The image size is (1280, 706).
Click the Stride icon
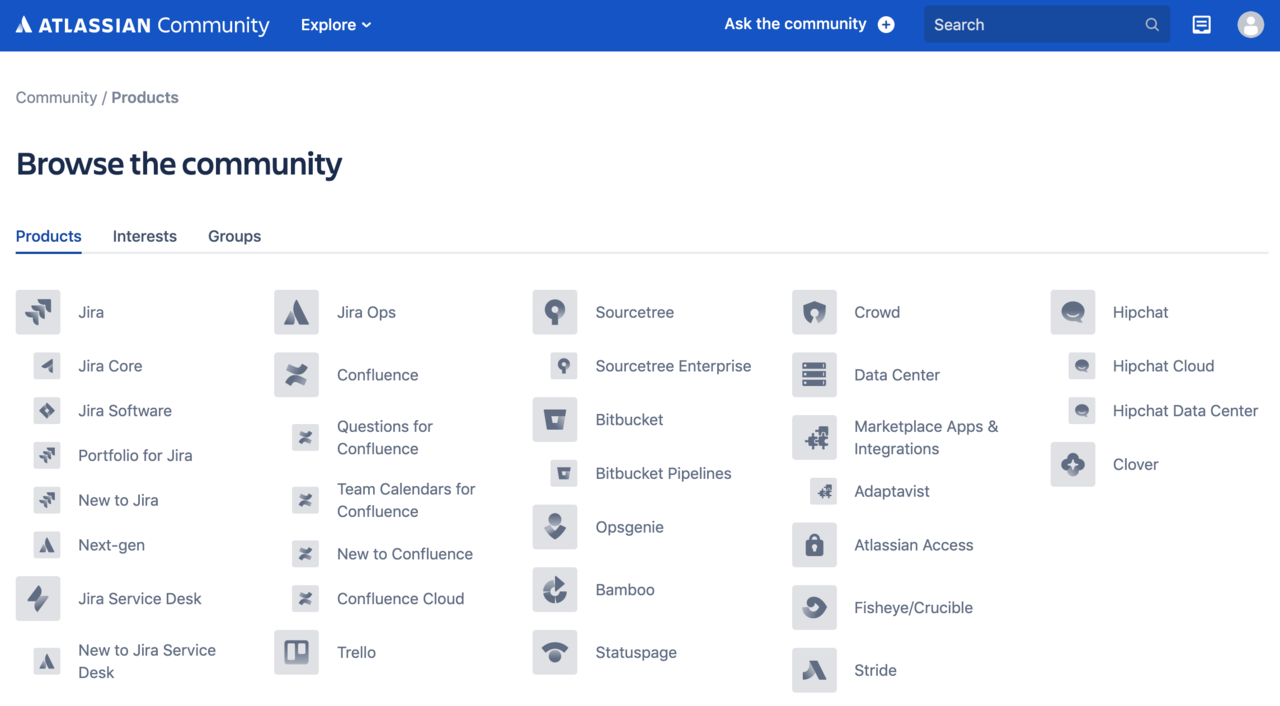coord(814,670)
